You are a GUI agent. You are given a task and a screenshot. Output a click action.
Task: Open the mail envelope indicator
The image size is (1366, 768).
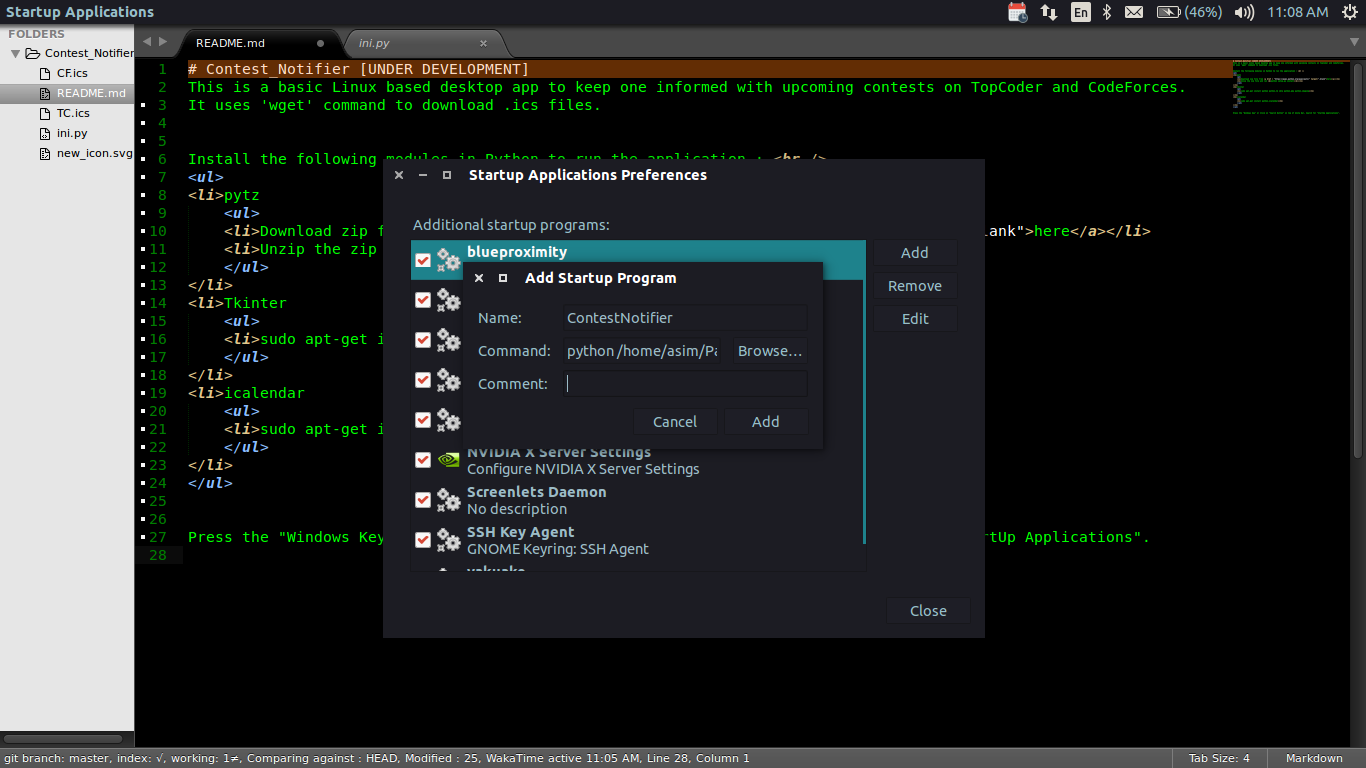pos(1134,12)
